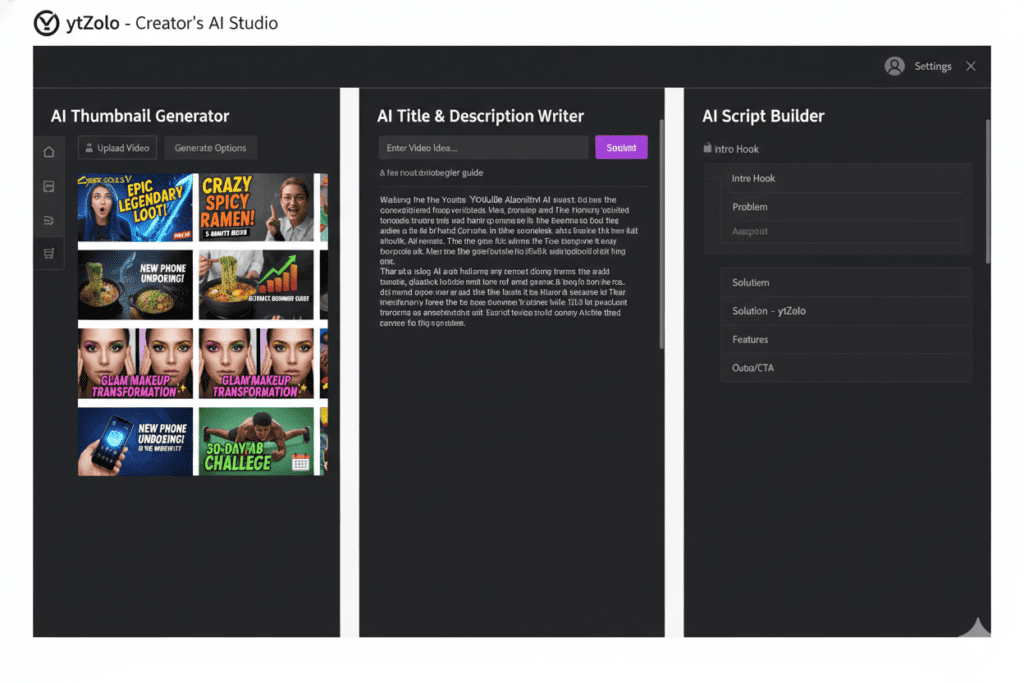Close the studio panel with the X
1024x683 pixels.
[971, 66]
